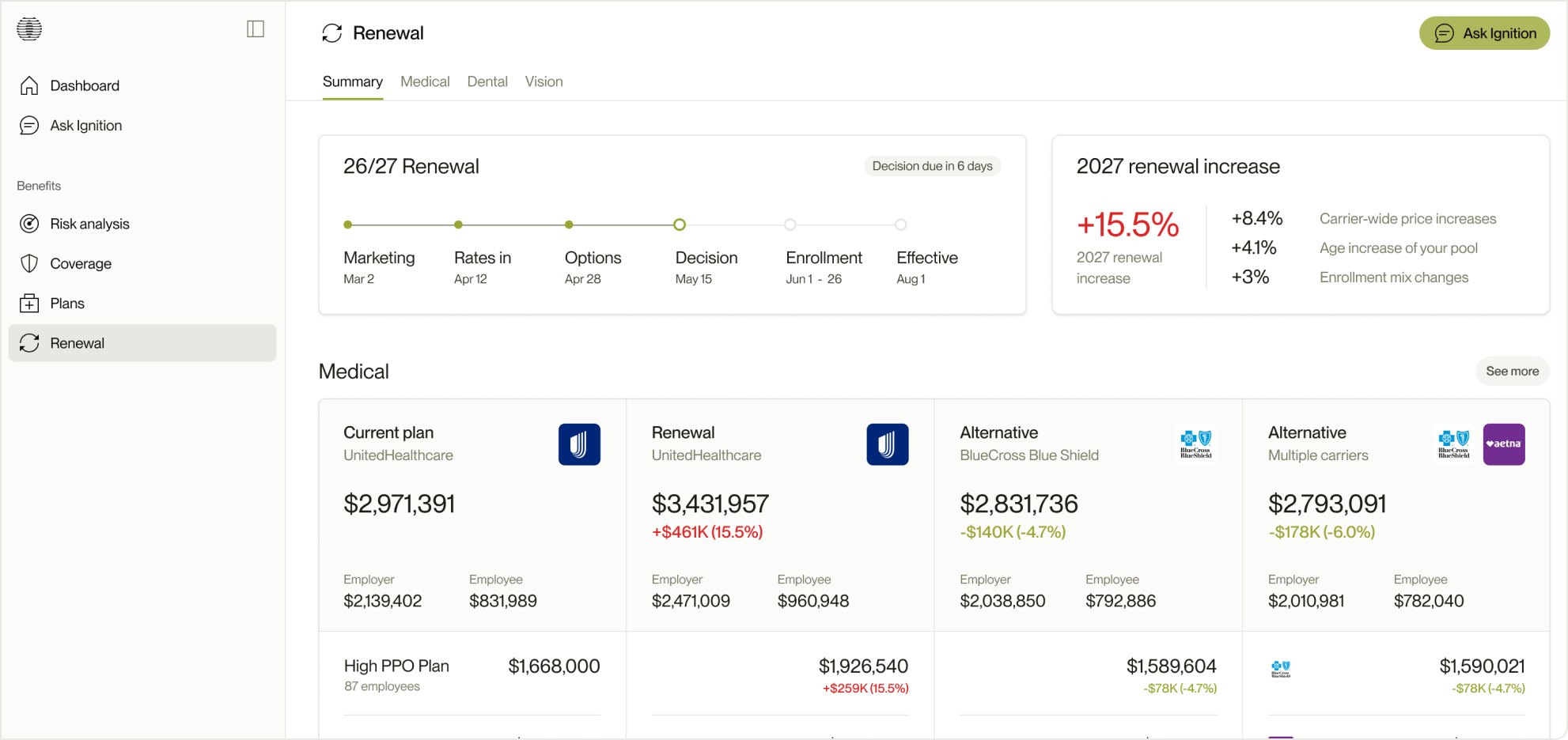1568x740 pixels.
Task: Click the $1,668,000 High PPO amount
Action: tap(554, 666)
